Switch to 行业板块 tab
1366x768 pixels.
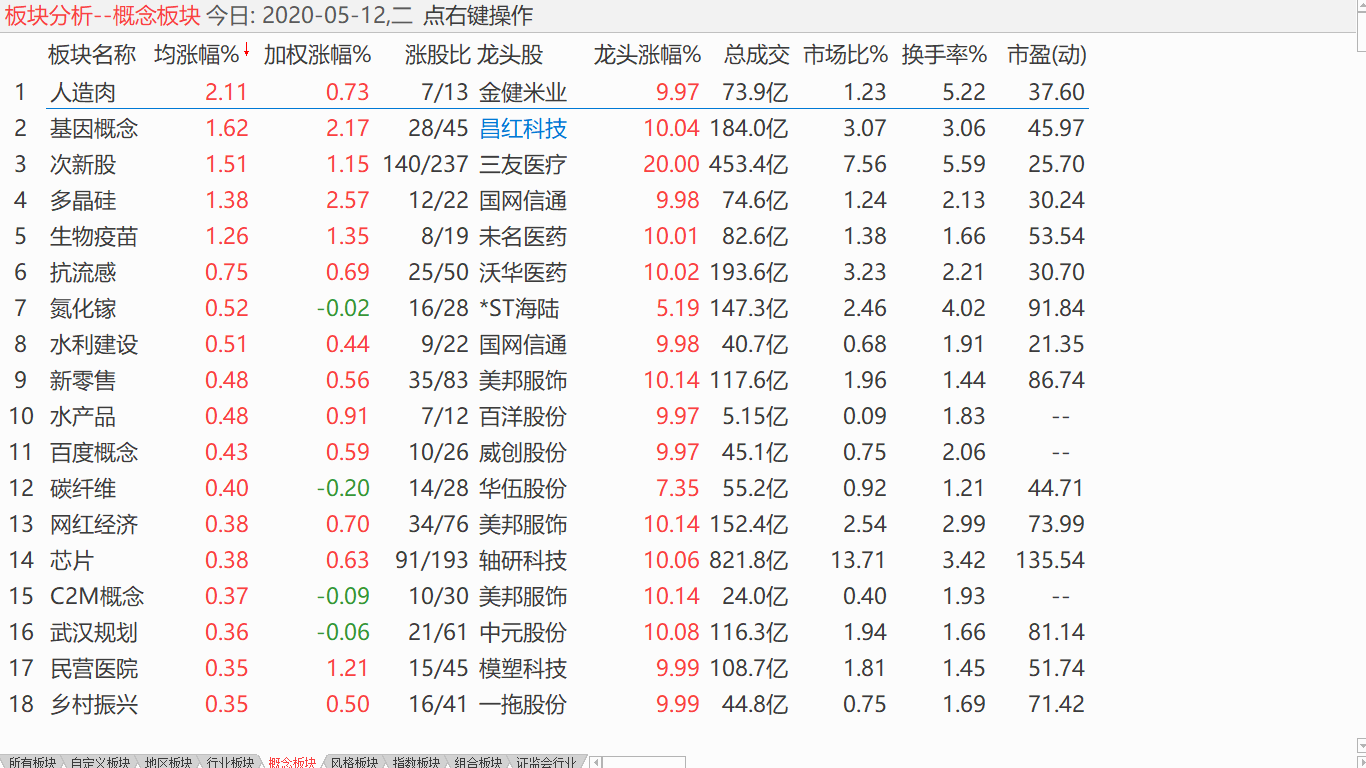tap(230, 762)
